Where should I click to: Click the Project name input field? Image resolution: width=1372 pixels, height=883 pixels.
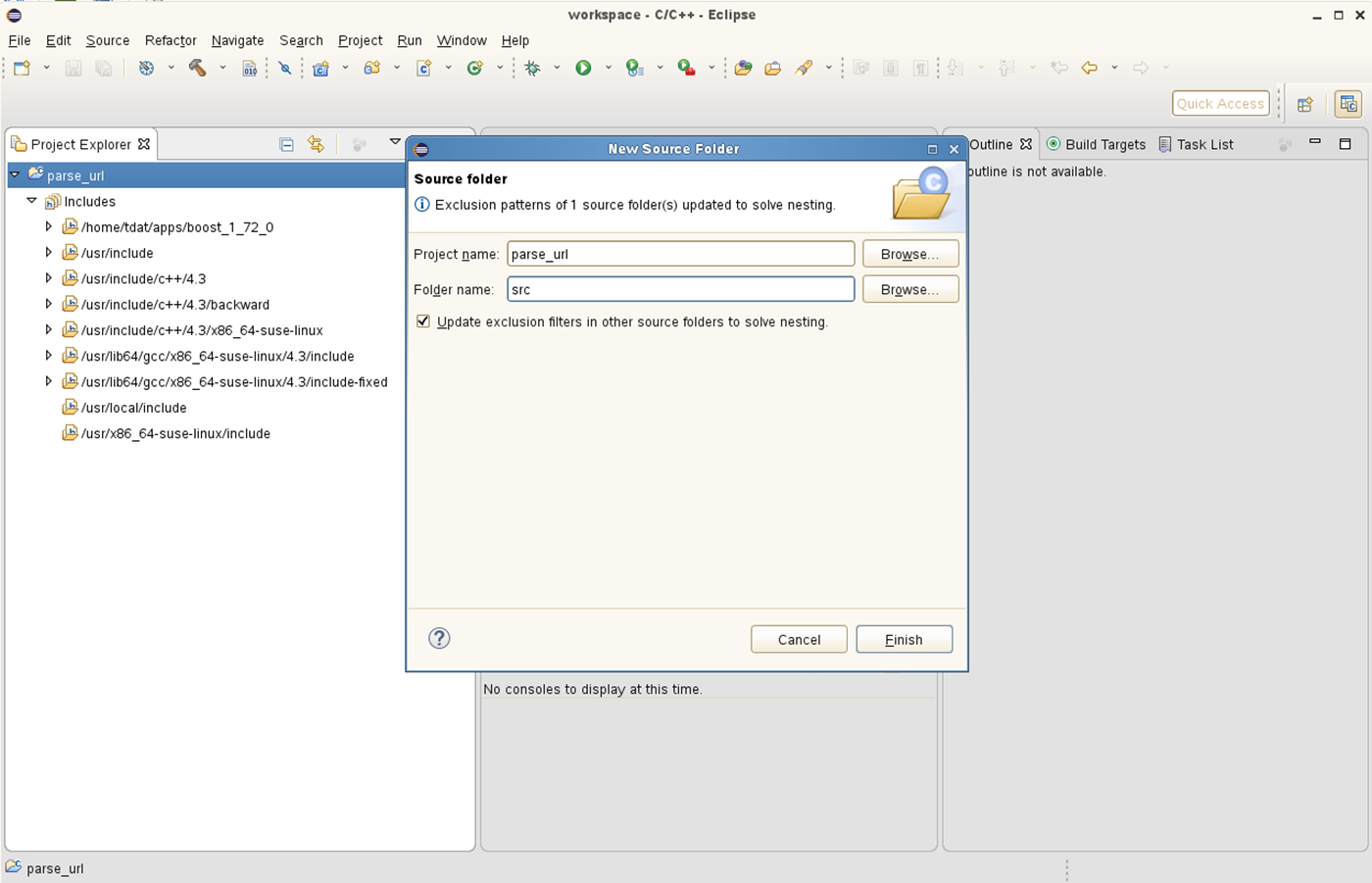(x=681, y=254)
